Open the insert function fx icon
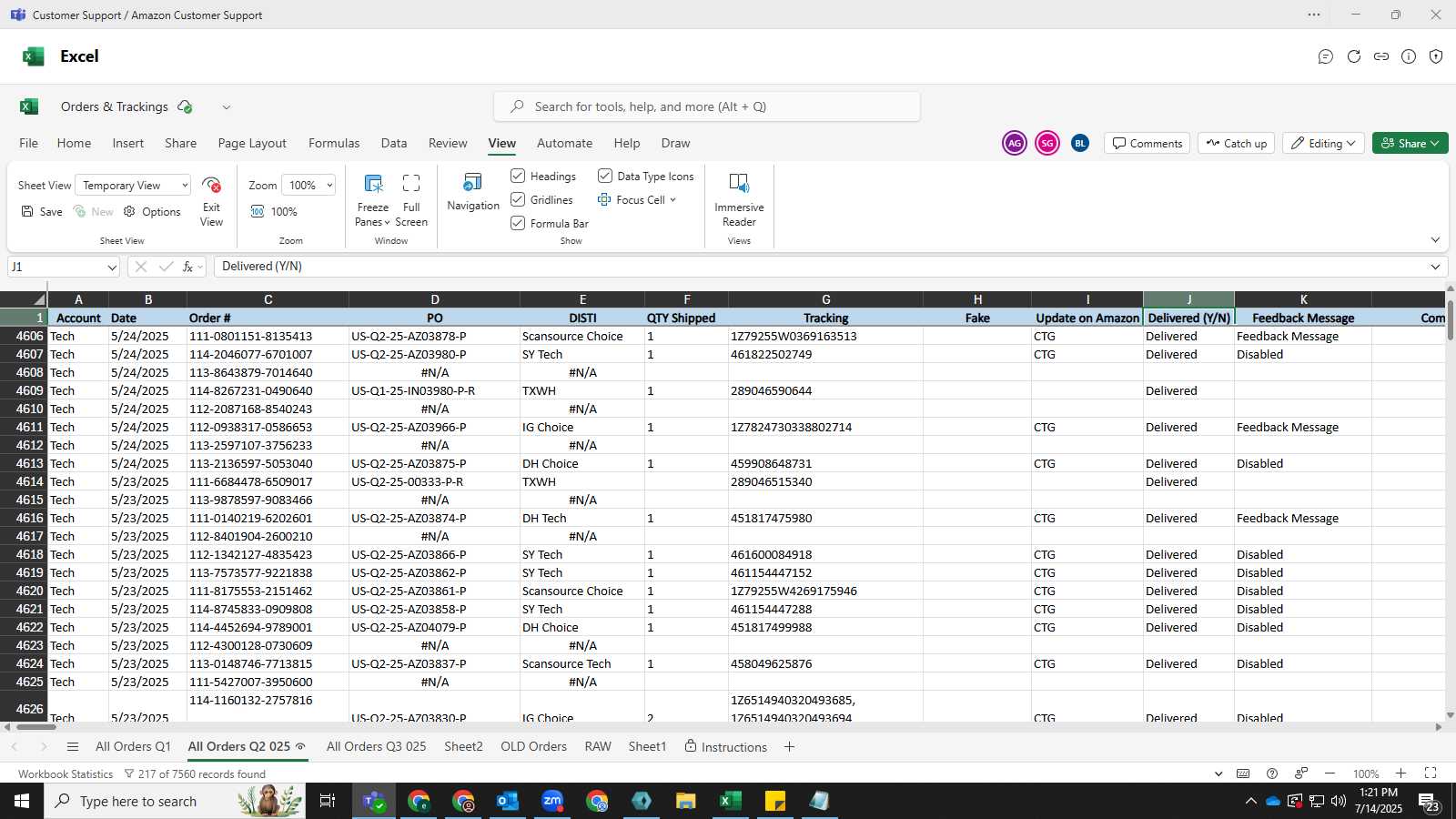This screenshot has width=1456, height=819. [x=187, y=267]
